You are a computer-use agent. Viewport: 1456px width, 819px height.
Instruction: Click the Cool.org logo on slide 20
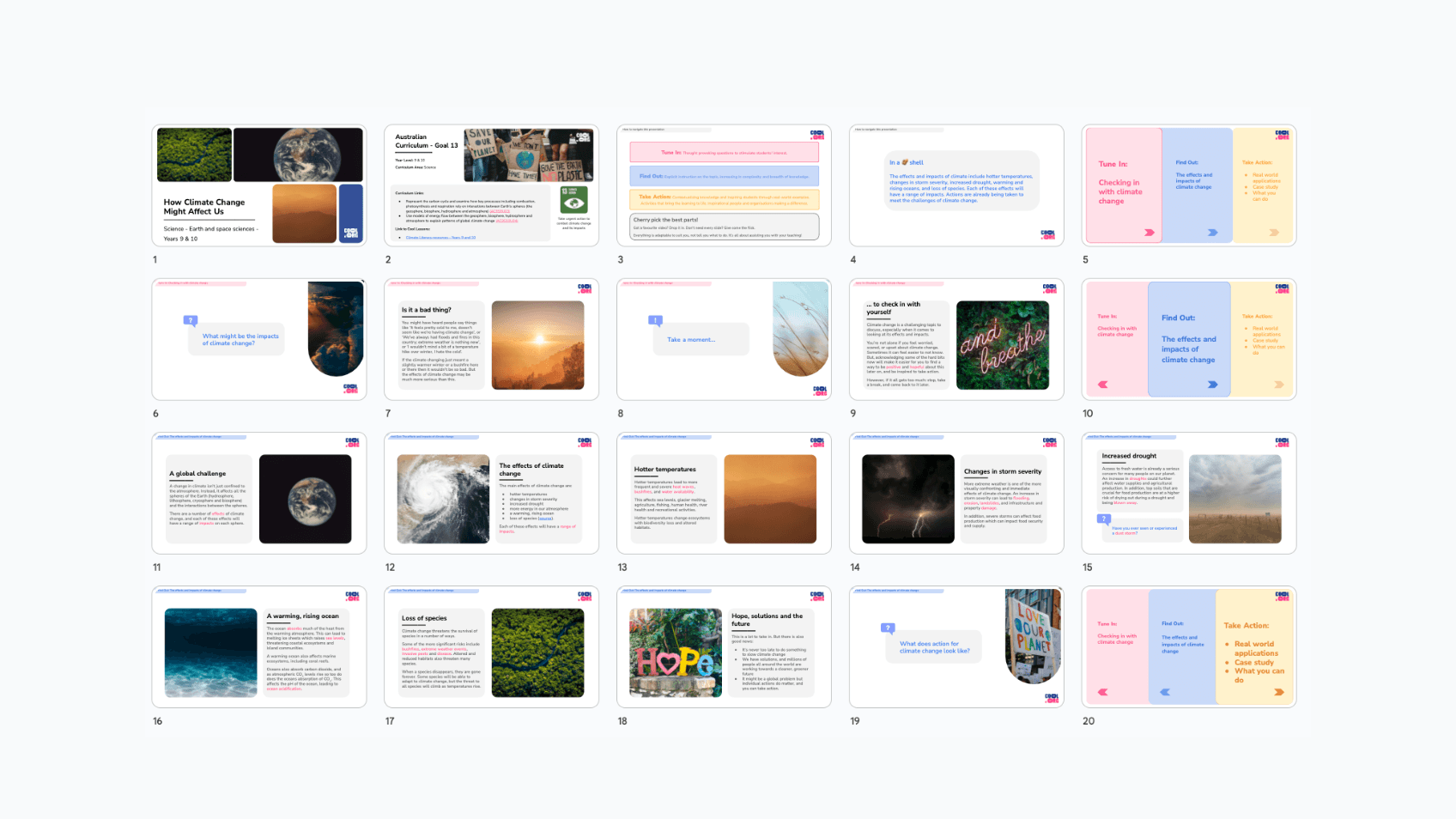[1283, 598]
